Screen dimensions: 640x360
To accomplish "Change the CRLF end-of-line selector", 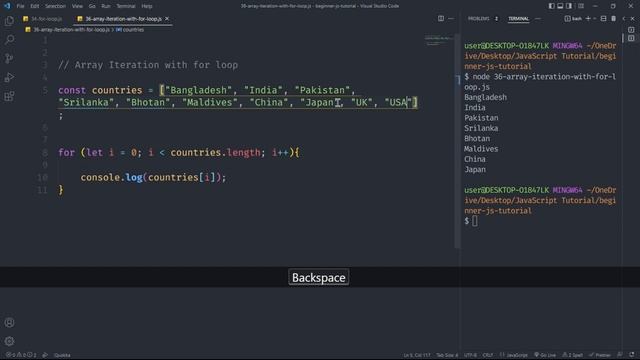I will 488,355.
